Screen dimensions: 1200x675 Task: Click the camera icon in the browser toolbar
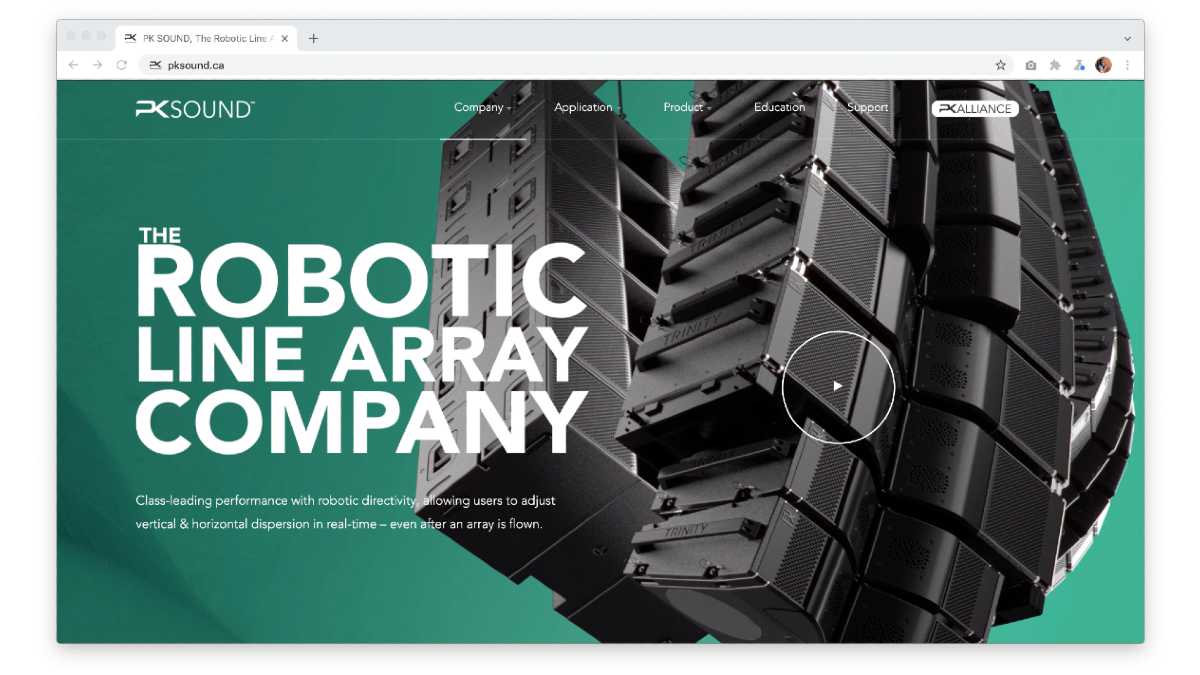click(1030, 65)
